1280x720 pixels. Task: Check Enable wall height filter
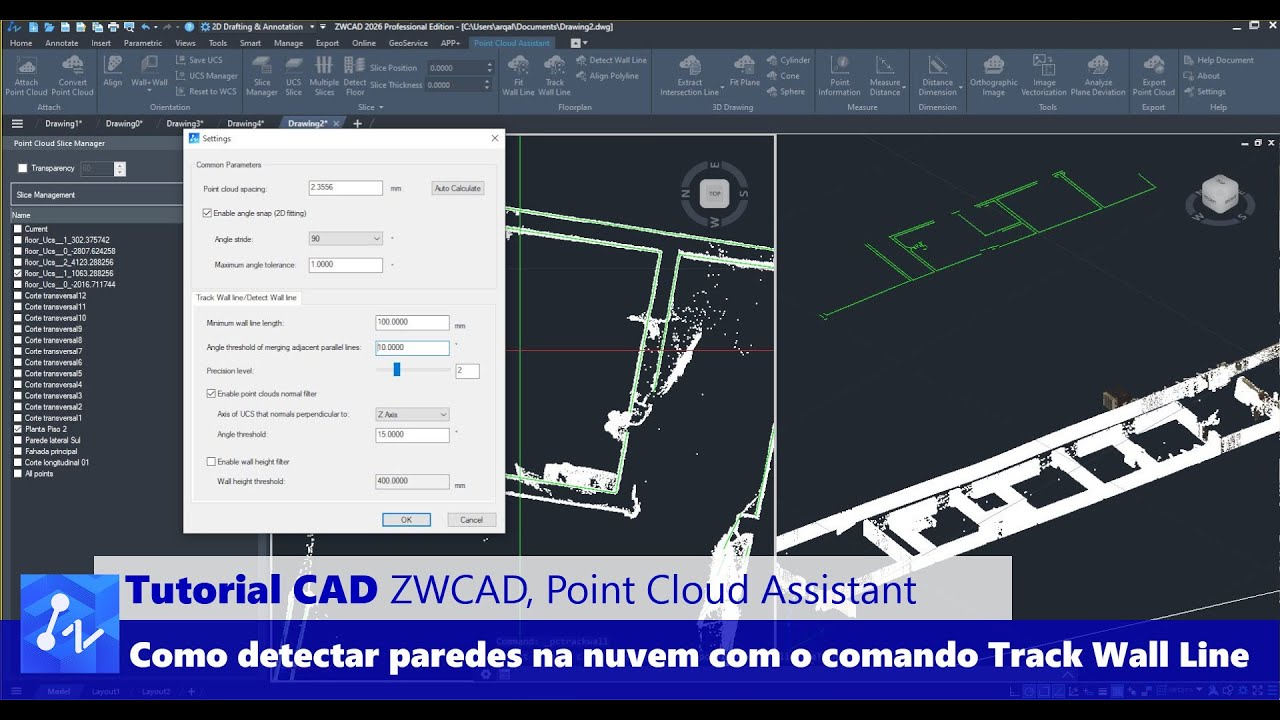211,461
